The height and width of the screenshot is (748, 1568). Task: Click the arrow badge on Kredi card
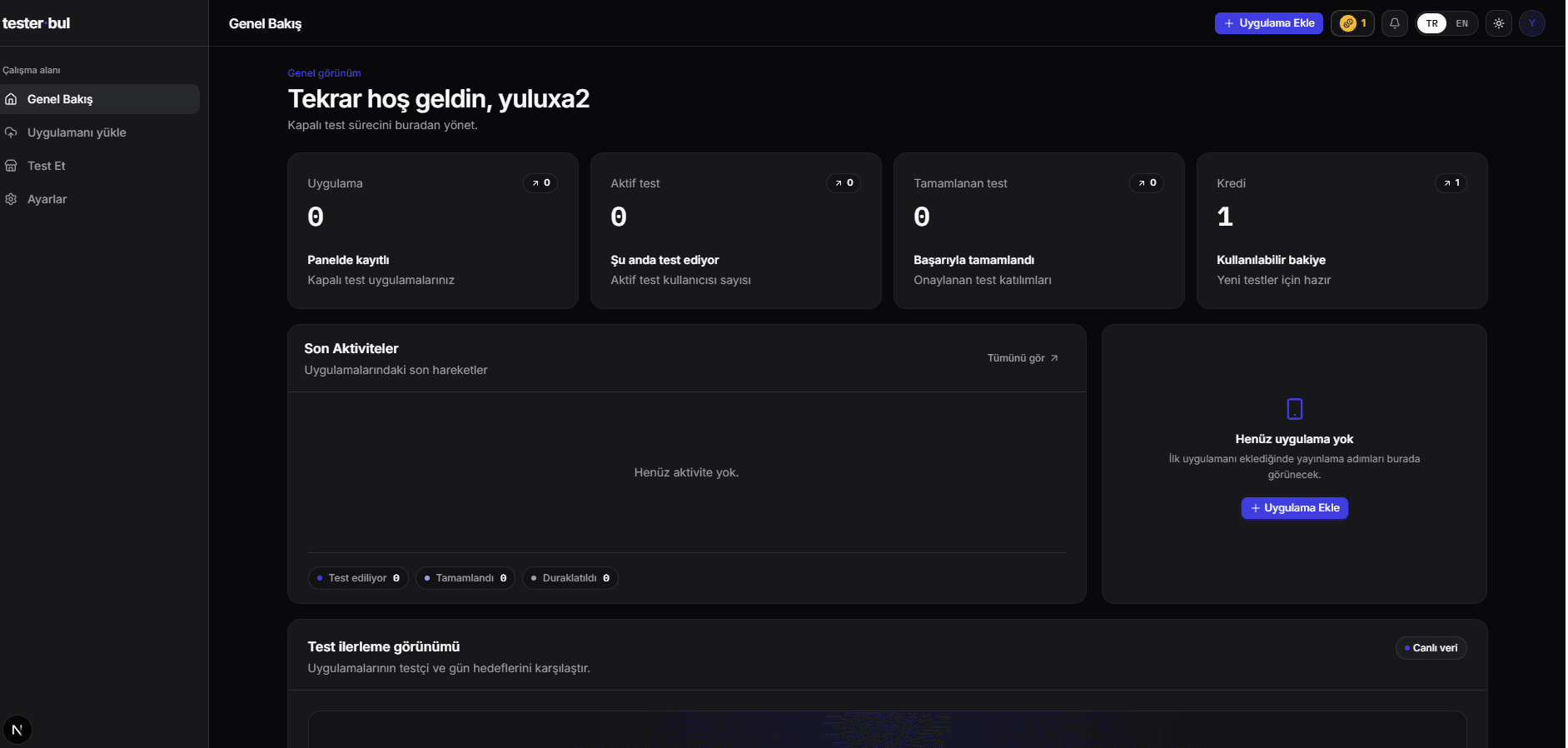pos(1451,183)
